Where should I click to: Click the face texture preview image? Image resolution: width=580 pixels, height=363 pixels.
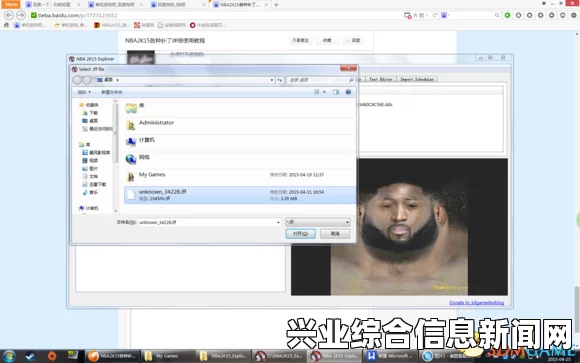(x=399, y=227)
